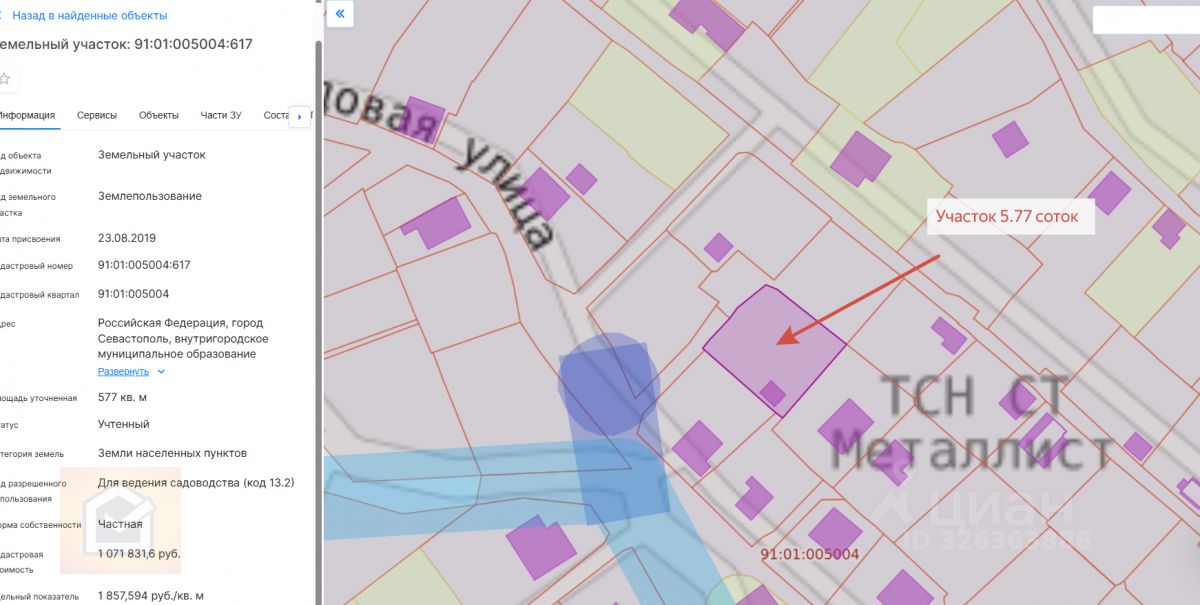The image size is (1200, 605).
Task: Add the parcel to favorites with star icon
Action: [x=4, y=78]
